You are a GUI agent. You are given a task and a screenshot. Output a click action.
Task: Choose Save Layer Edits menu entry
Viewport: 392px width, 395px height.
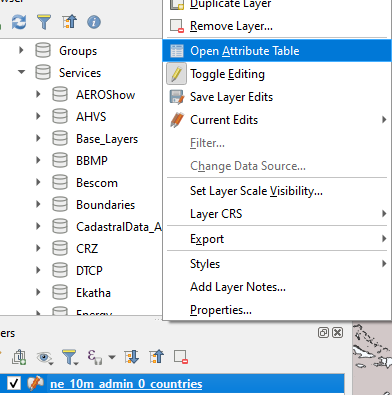277,97
